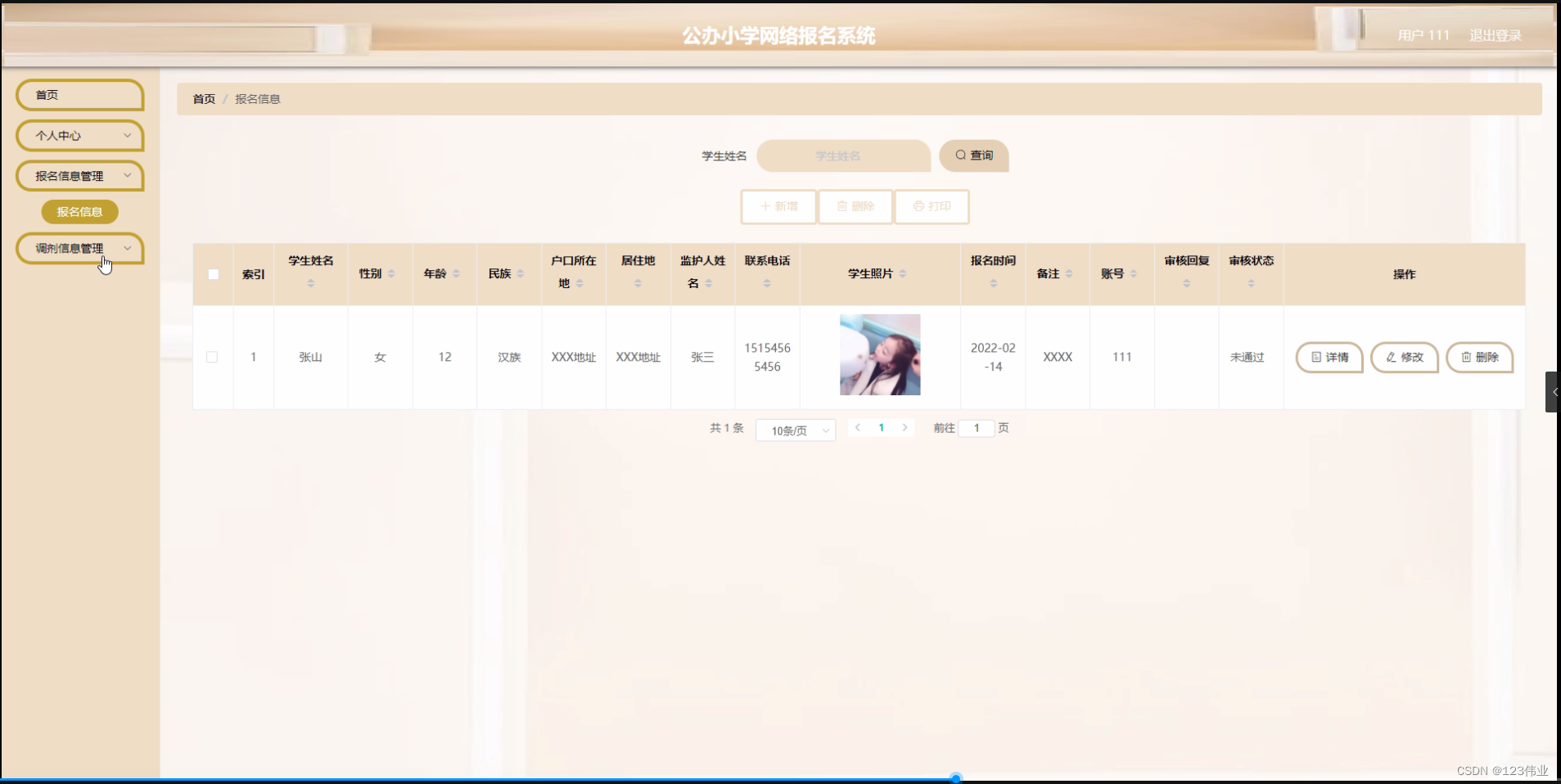Expand the 个人中心 sidebar menu
Image resolution: width=1561 pixels, height=784 pixels.
(x=79, y=135)
